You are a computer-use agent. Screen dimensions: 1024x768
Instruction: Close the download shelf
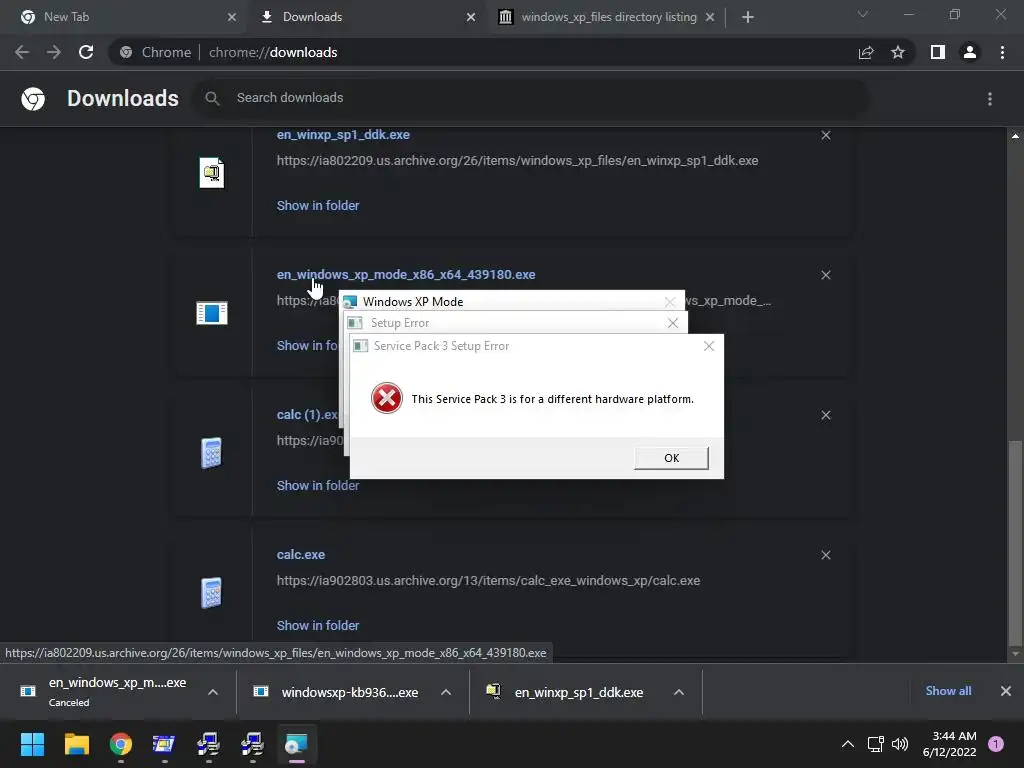(1006, 691)
